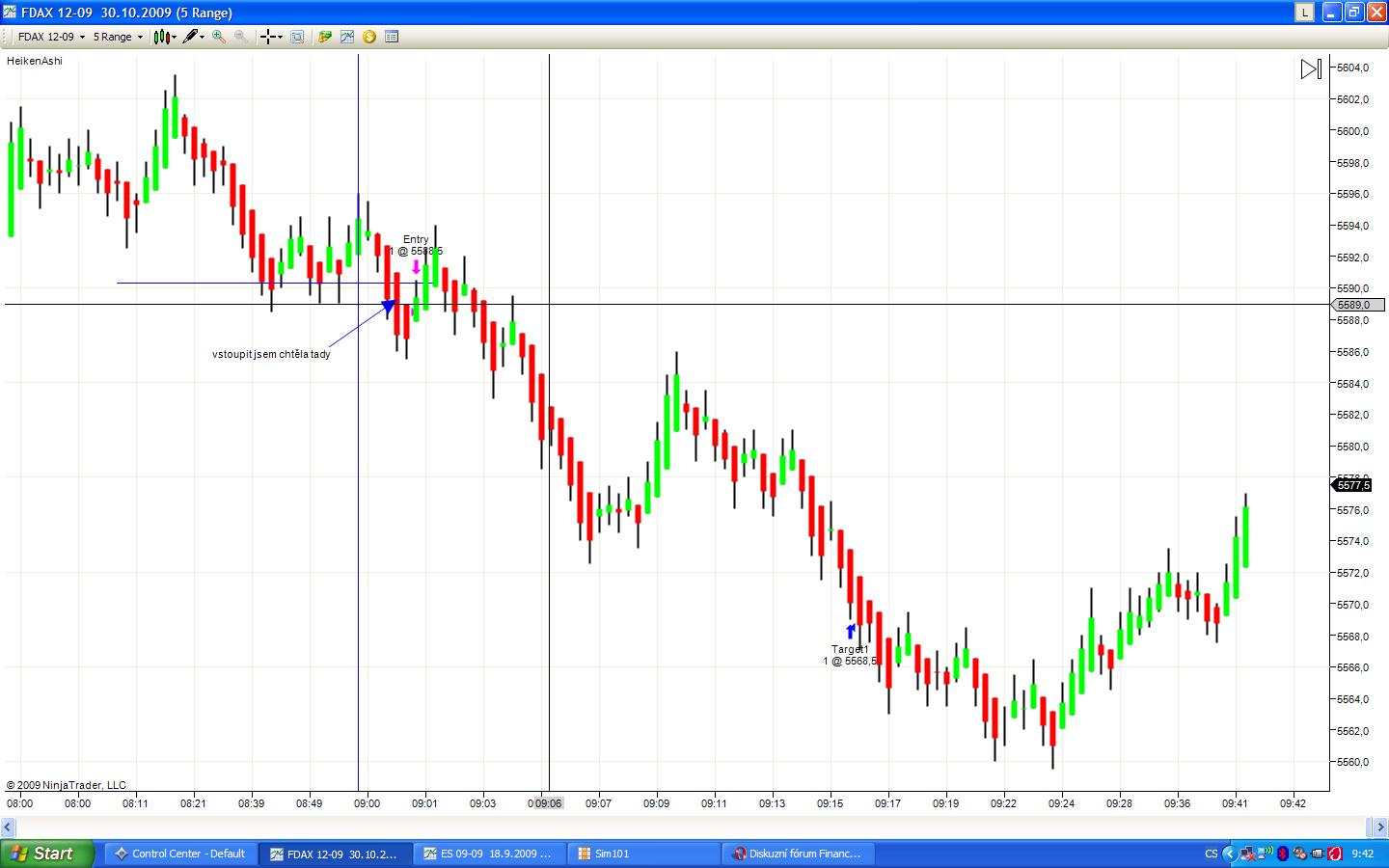Click the 'vstoupit jsem chtěla tady' annotation
Image resolution: width=1389 pixels, height=868 pixels.
pos(271,354)
